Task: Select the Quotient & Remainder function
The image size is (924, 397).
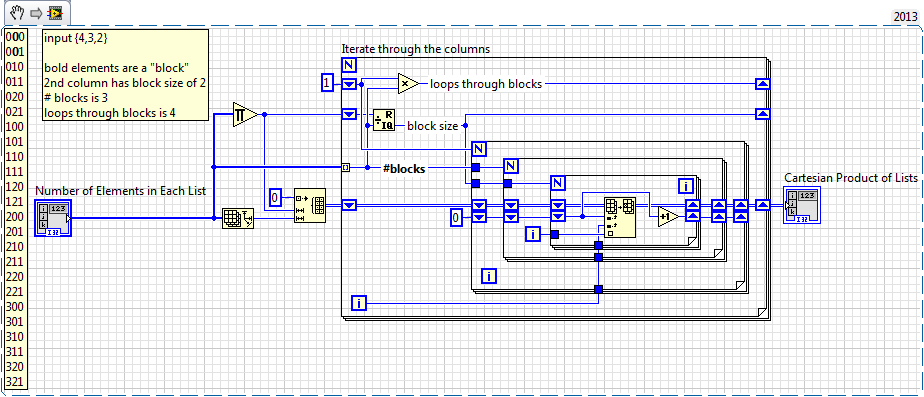Action: click(x=384, y=120)
